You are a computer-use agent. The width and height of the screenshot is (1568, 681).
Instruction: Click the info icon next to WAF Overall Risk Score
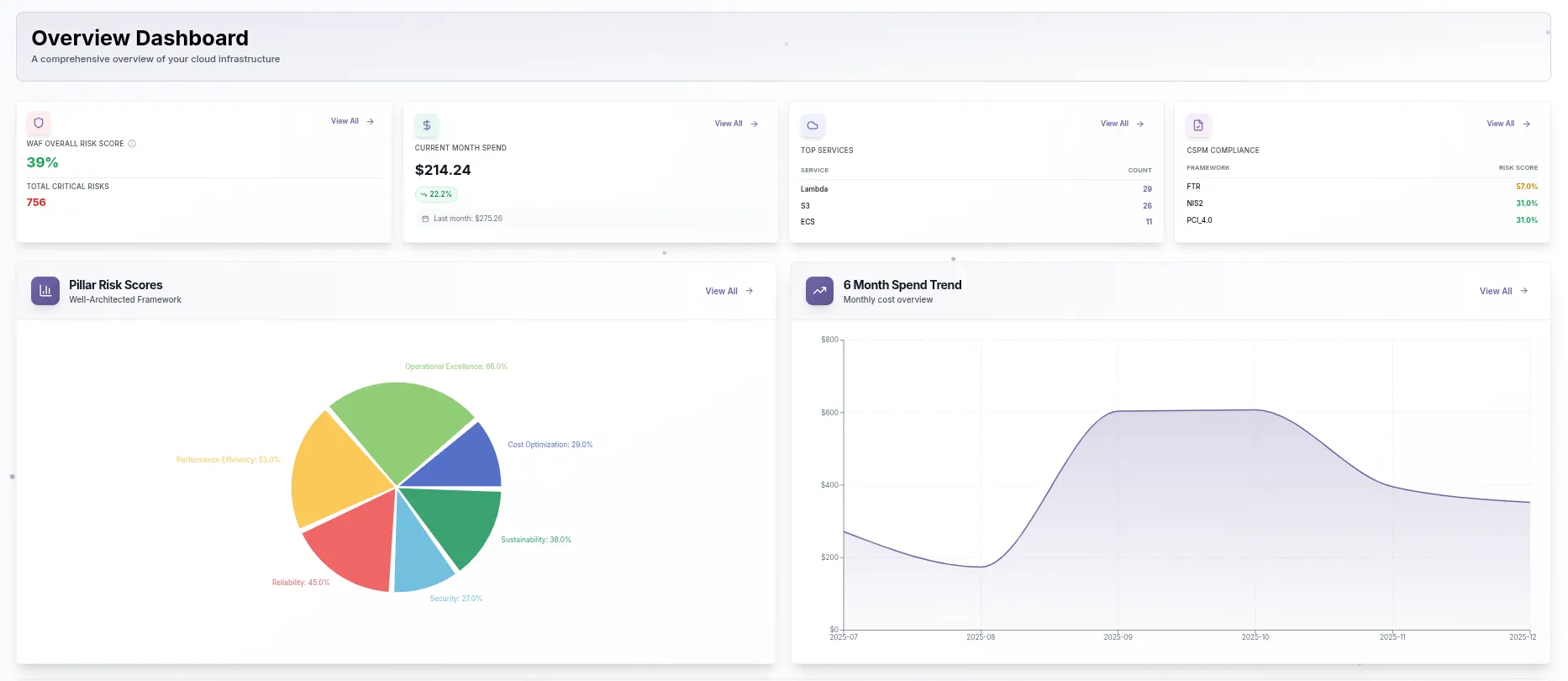click(132, 144)
